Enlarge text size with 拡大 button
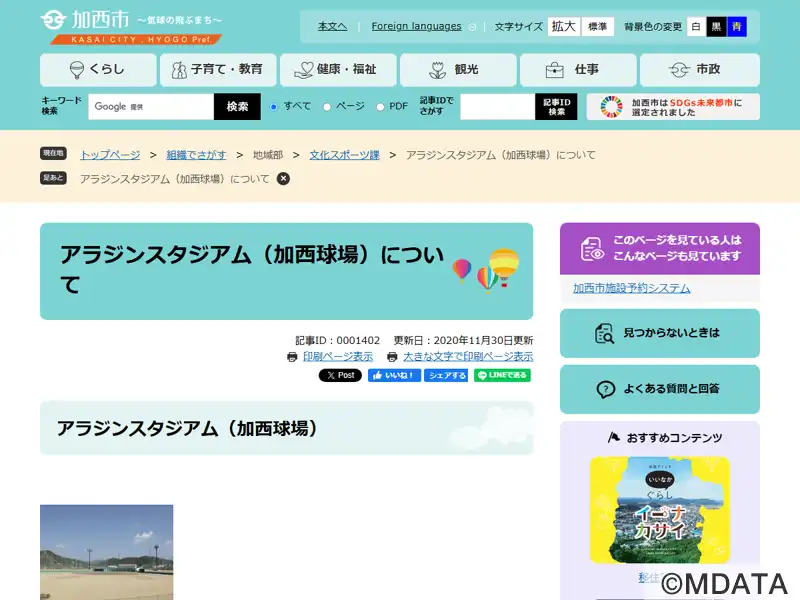The image size is (800, 600). click(564, 27)
